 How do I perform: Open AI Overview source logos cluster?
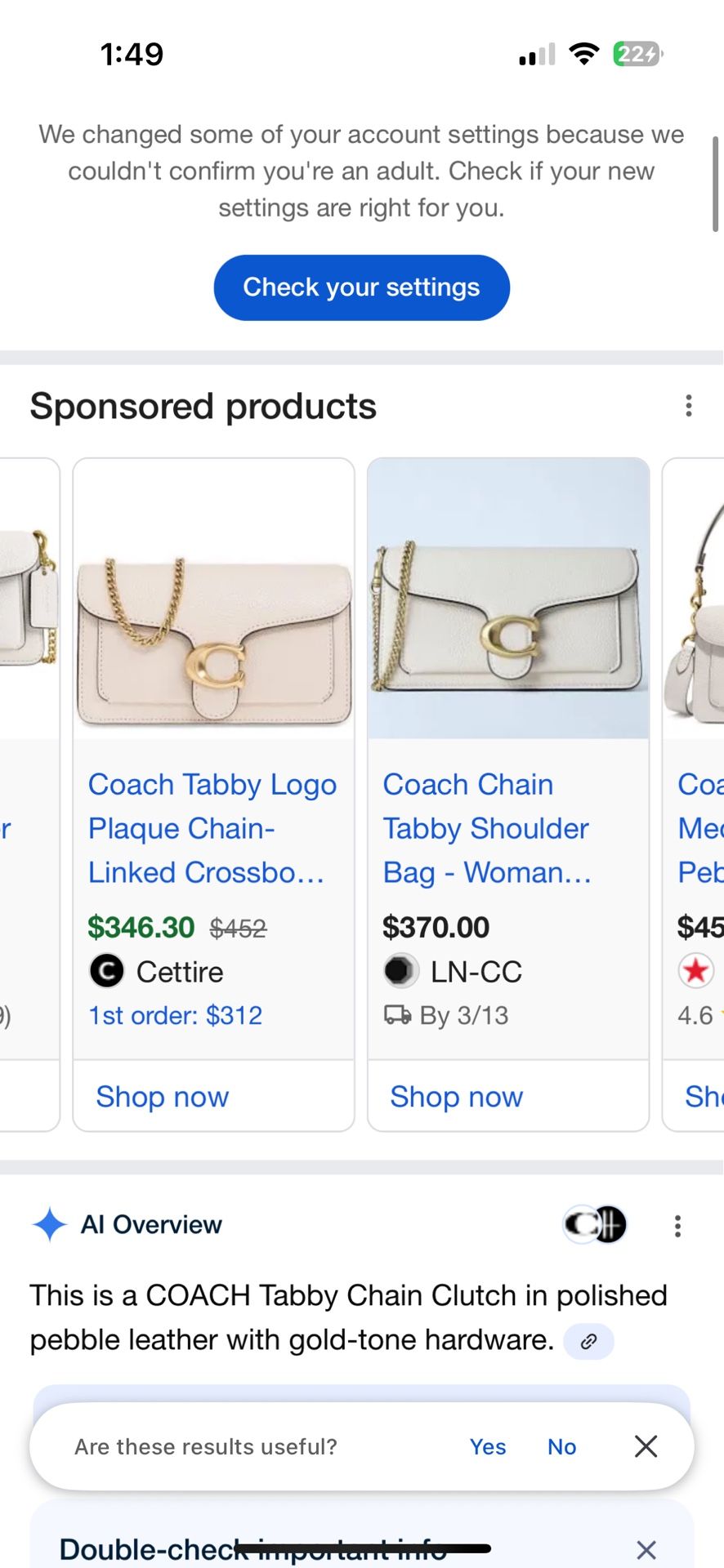(x=595, y=1225)
